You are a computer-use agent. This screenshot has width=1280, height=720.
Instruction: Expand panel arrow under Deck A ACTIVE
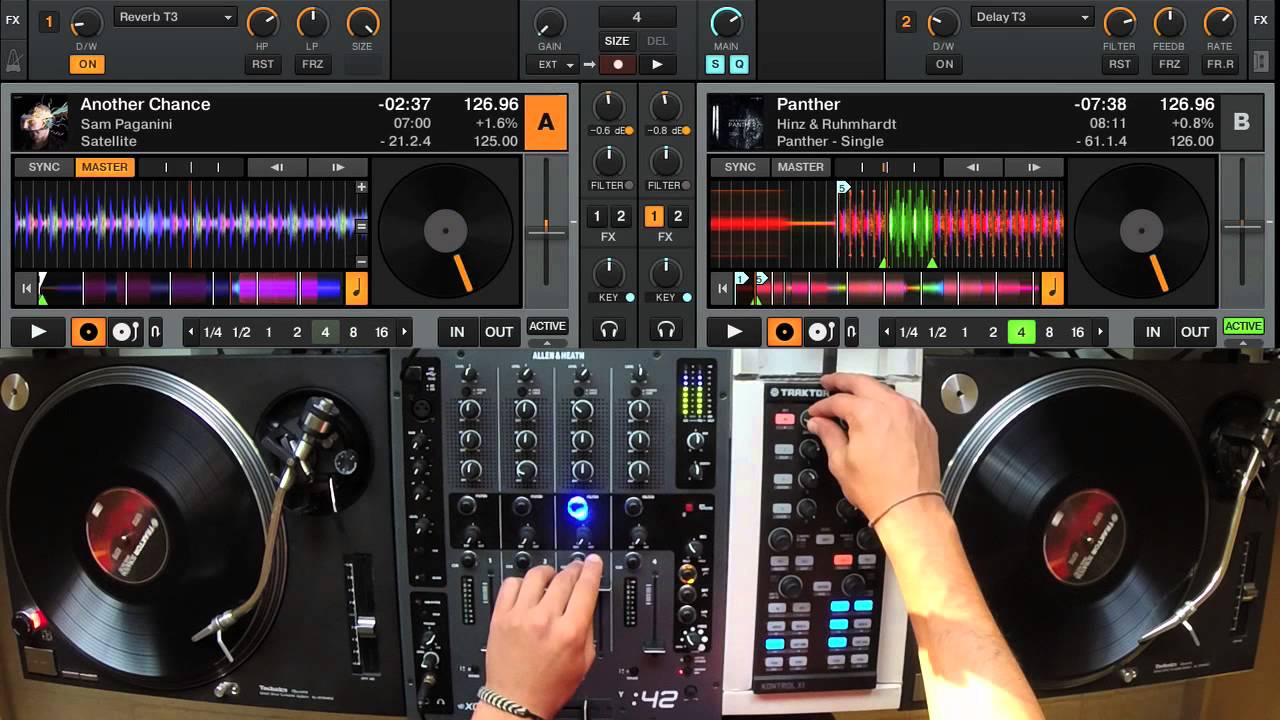[547, 342]
